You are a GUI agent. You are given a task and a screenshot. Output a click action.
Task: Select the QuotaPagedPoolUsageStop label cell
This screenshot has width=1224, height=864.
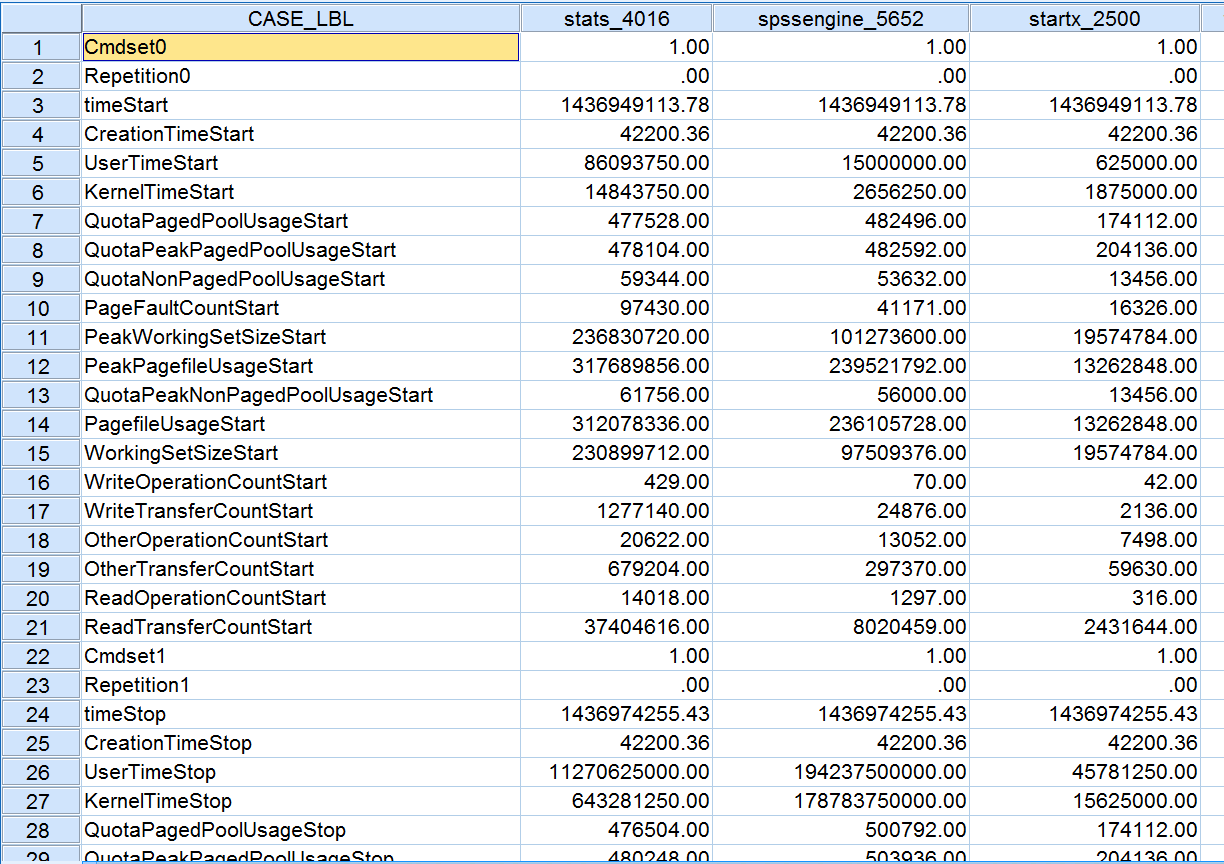point(300,830)
